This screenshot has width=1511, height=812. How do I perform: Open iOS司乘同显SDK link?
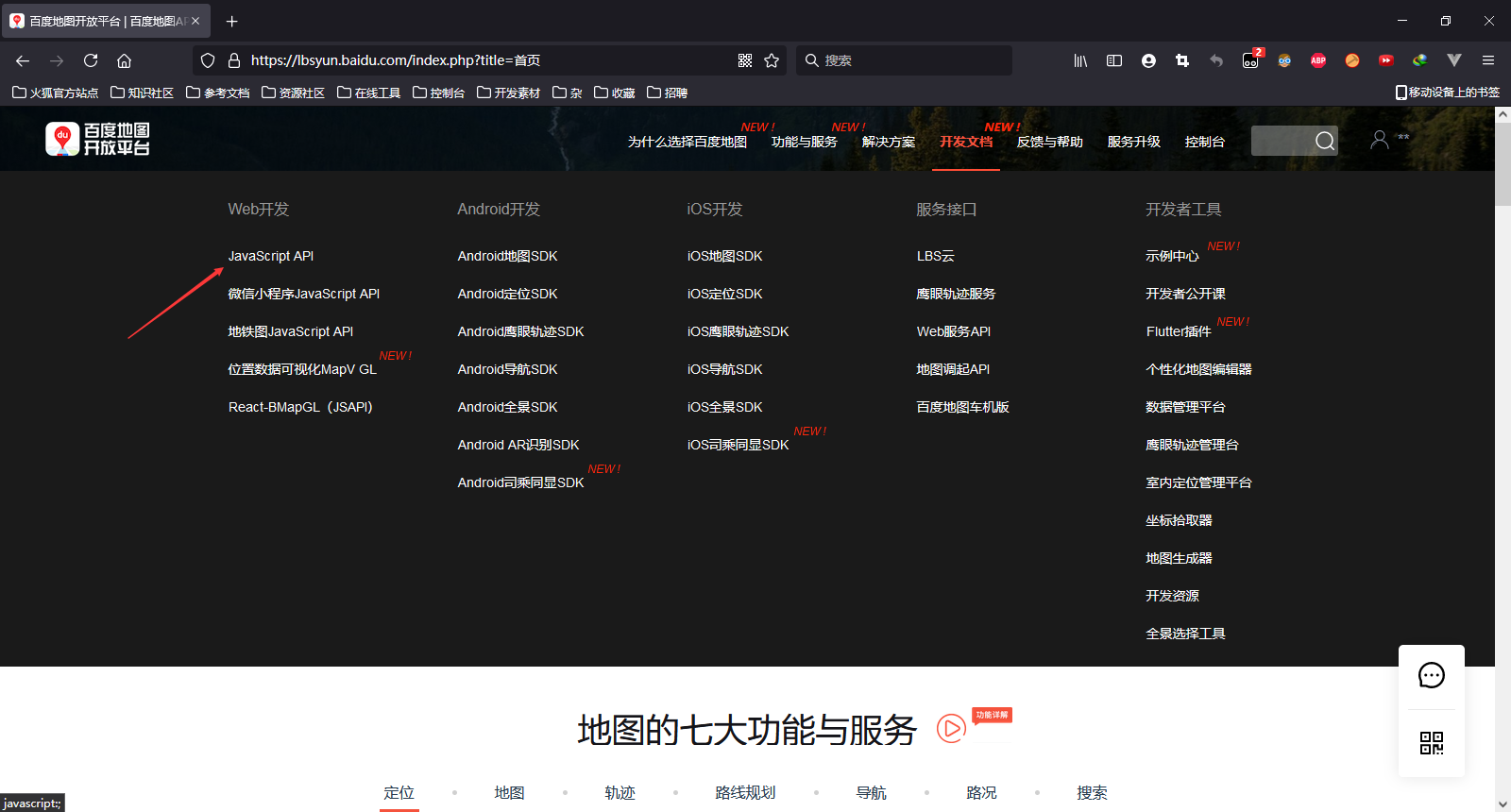tap(739, 445)
